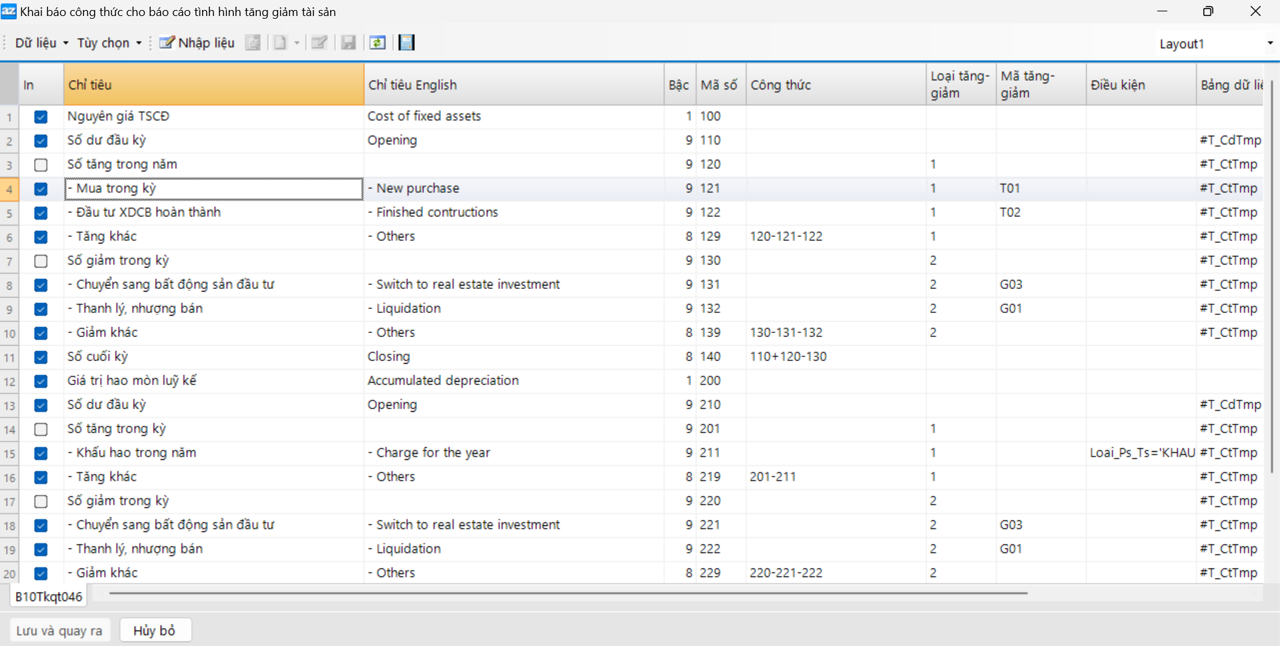The width and height of the screenshot is (1280, 646).
Task: Open the Layout1 dropdown
Action: point(1215,44)
